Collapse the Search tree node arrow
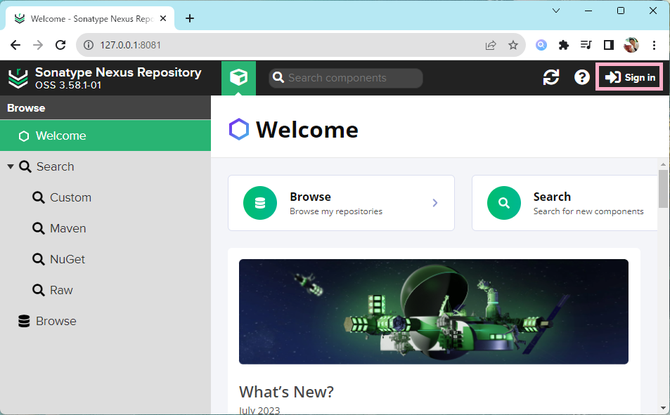This screenshot has height=415, width=670. (10, 166)
